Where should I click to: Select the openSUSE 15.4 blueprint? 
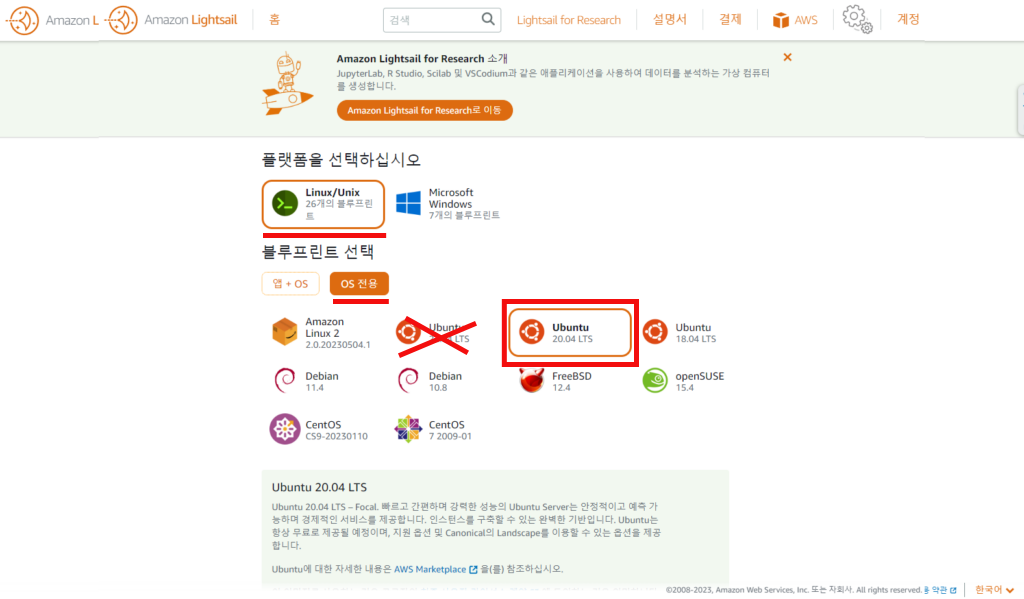684,381
